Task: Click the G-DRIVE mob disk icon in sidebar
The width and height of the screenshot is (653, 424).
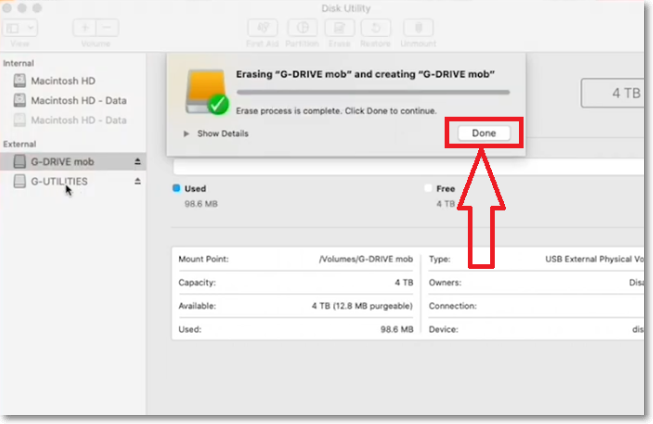Action: coord(20,162)
